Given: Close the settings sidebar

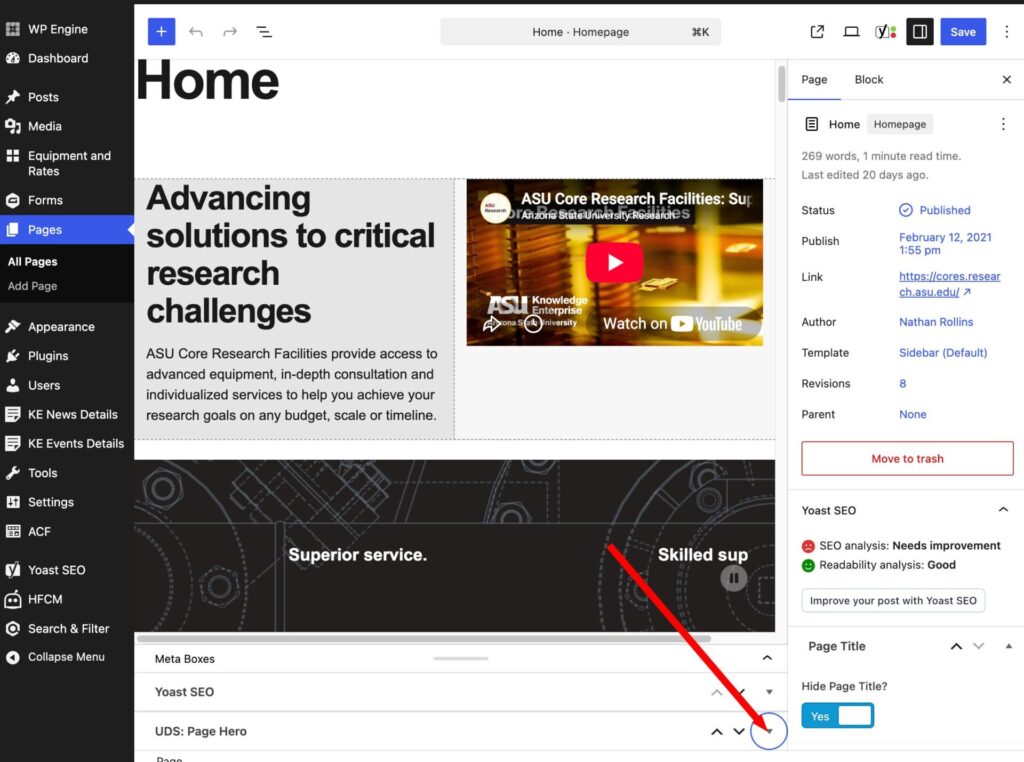Looking at the screenshot, I should (x=1006, y=80).
